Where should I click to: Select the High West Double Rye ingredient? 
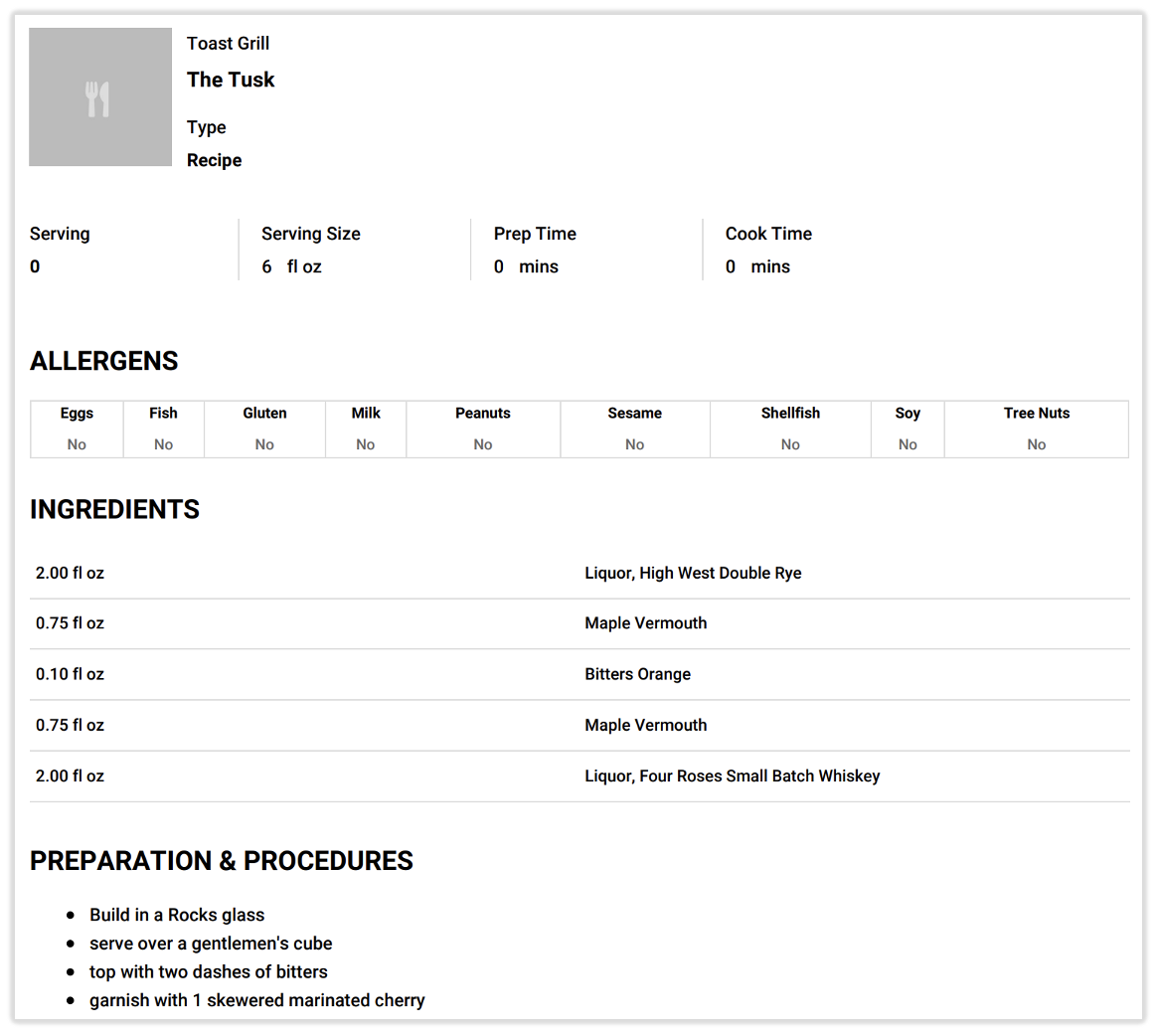coord(693,573)
